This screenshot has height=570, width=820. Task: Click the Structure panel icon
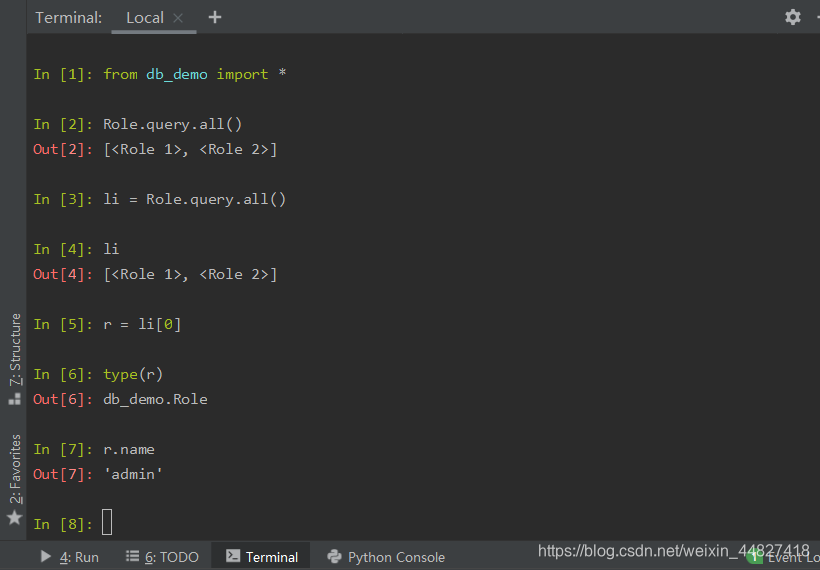[15, 399]
